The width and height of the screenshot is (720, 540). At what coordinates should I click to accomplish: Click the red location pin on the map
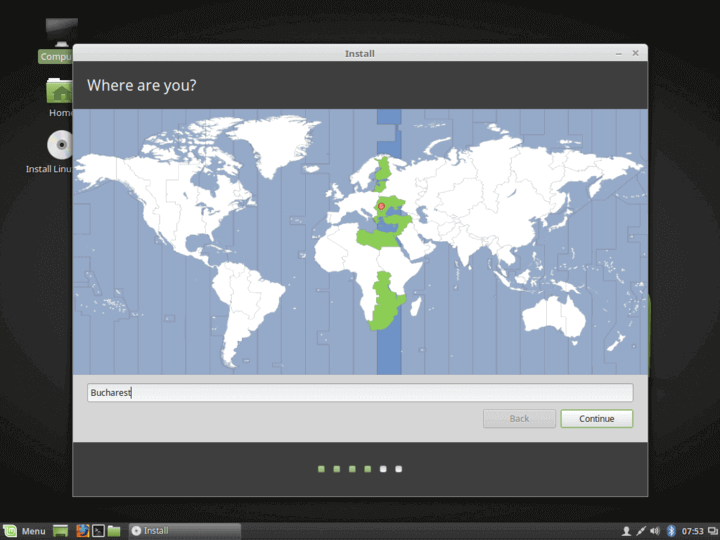(x=381, y=207)
